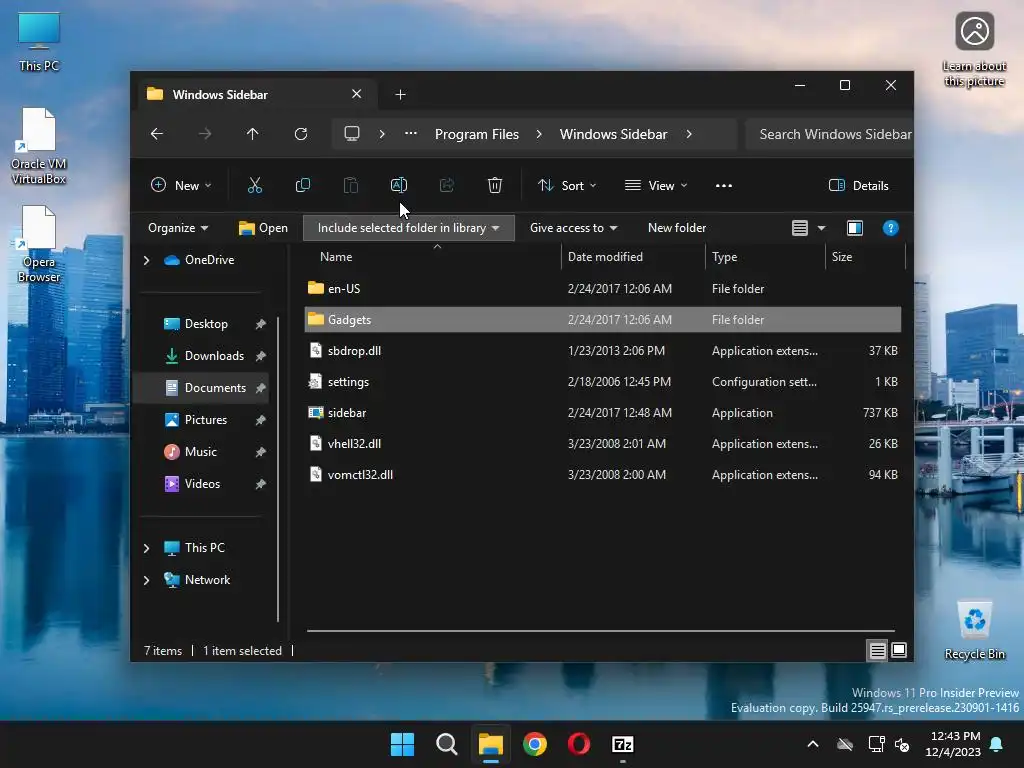
Task: Switch to details view in status bar
Action: pos(877,650)
